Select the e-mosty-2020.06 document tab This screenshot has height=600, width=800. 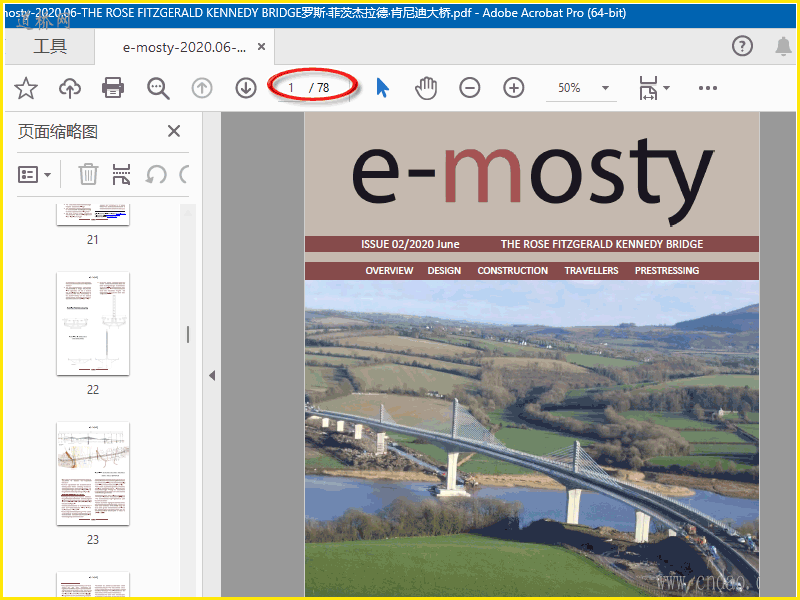click(x=184, y=47)
